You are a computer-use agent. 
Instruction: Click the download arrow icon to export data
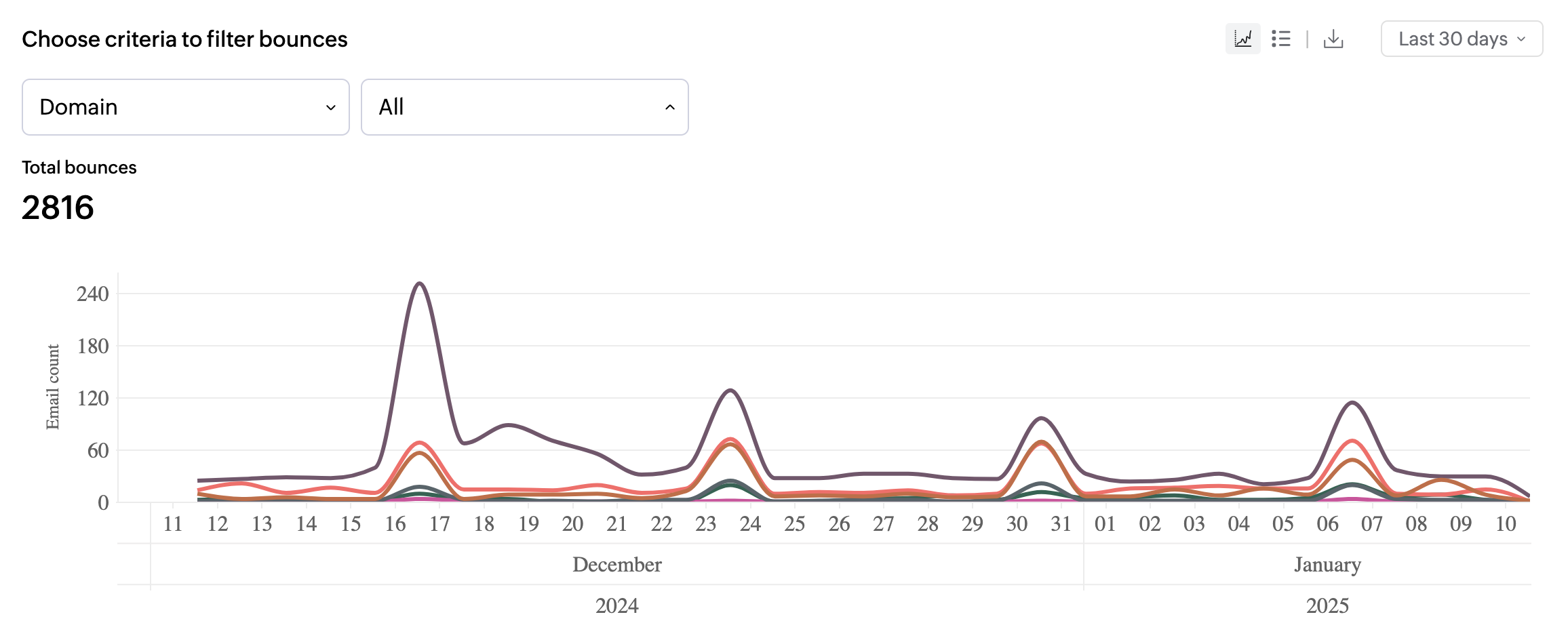[1333, 39]
